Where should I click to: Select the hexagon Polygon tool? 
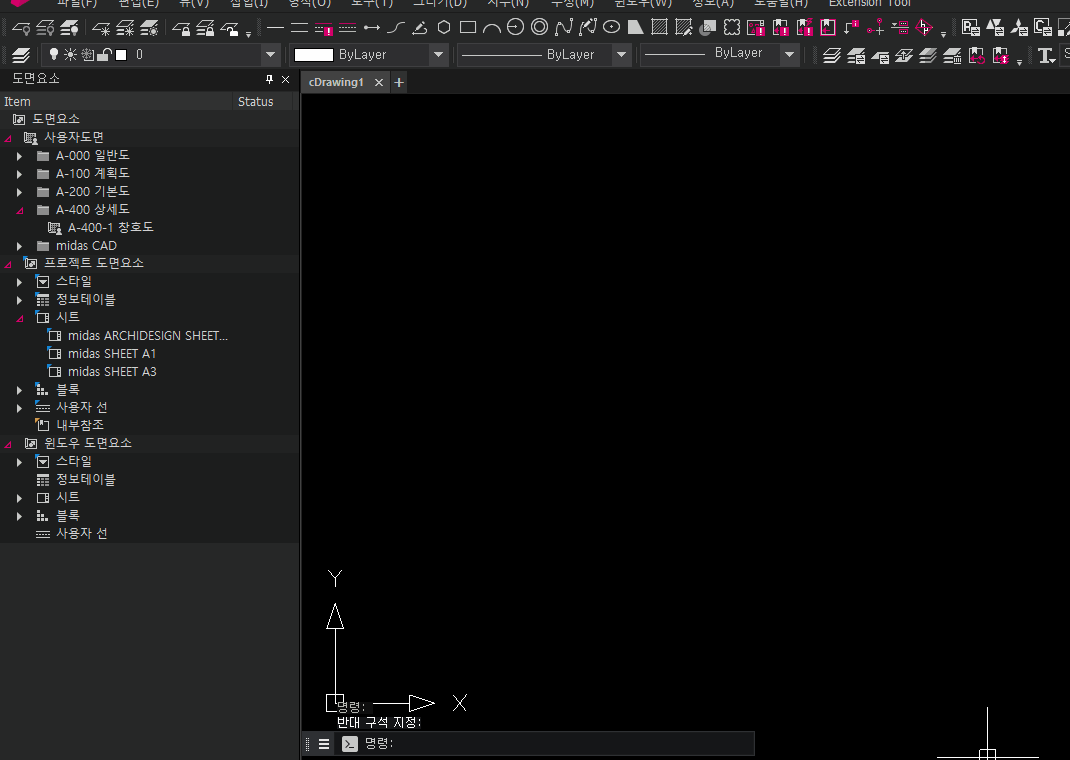(x=444, y=27)
